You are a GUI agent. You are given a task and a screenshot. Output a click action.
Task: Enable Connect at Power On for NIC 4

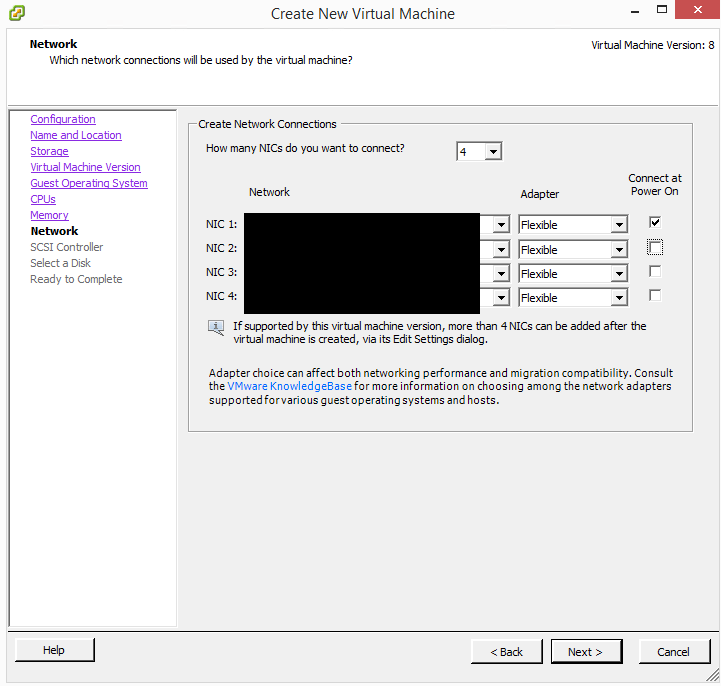pyautogui.click(x=655, y=295)
